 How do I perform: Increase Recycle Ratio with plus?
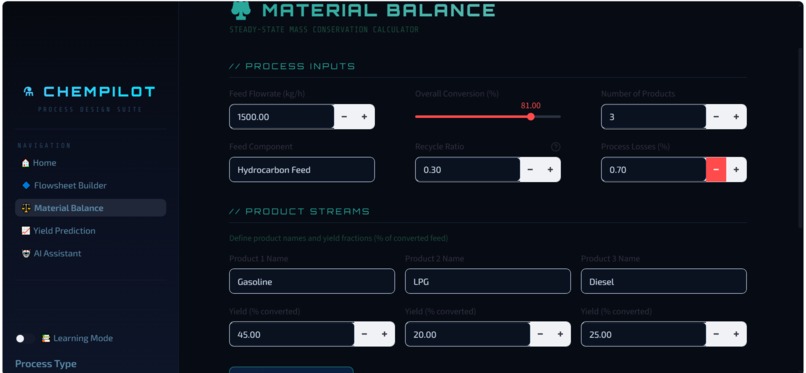click(x=551, y=170)
